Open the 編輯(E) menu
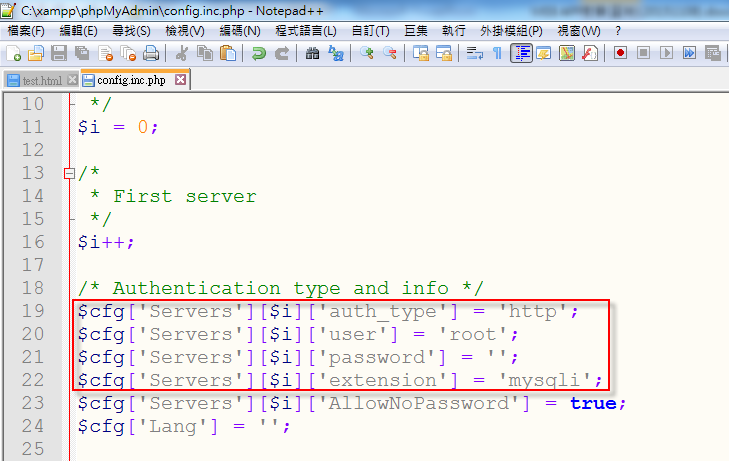This screenshot has height=461, width=729. click(79, 31)
